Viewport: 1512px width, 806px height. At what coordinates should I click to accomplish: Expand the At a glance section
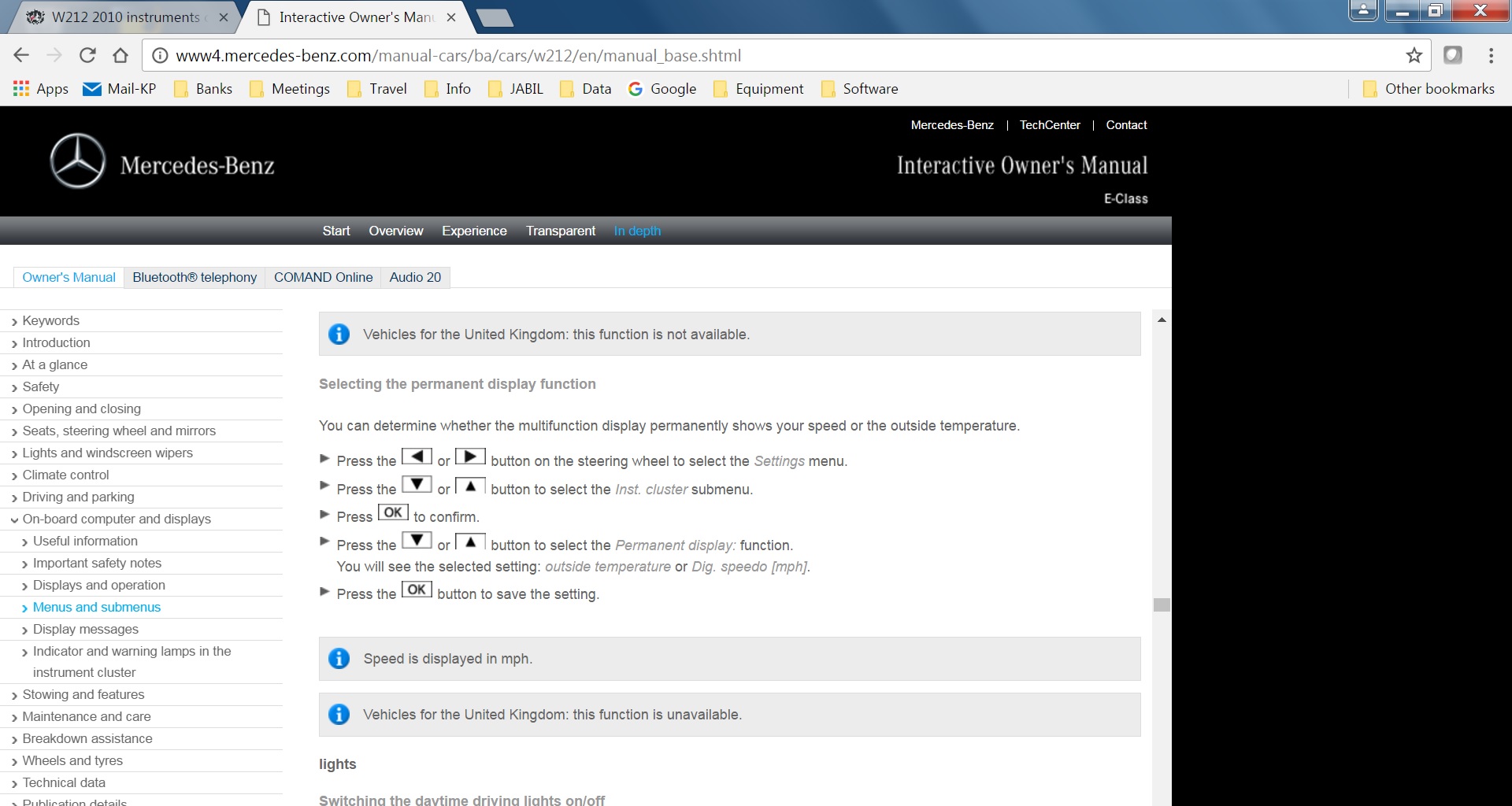tap(54, 364)
